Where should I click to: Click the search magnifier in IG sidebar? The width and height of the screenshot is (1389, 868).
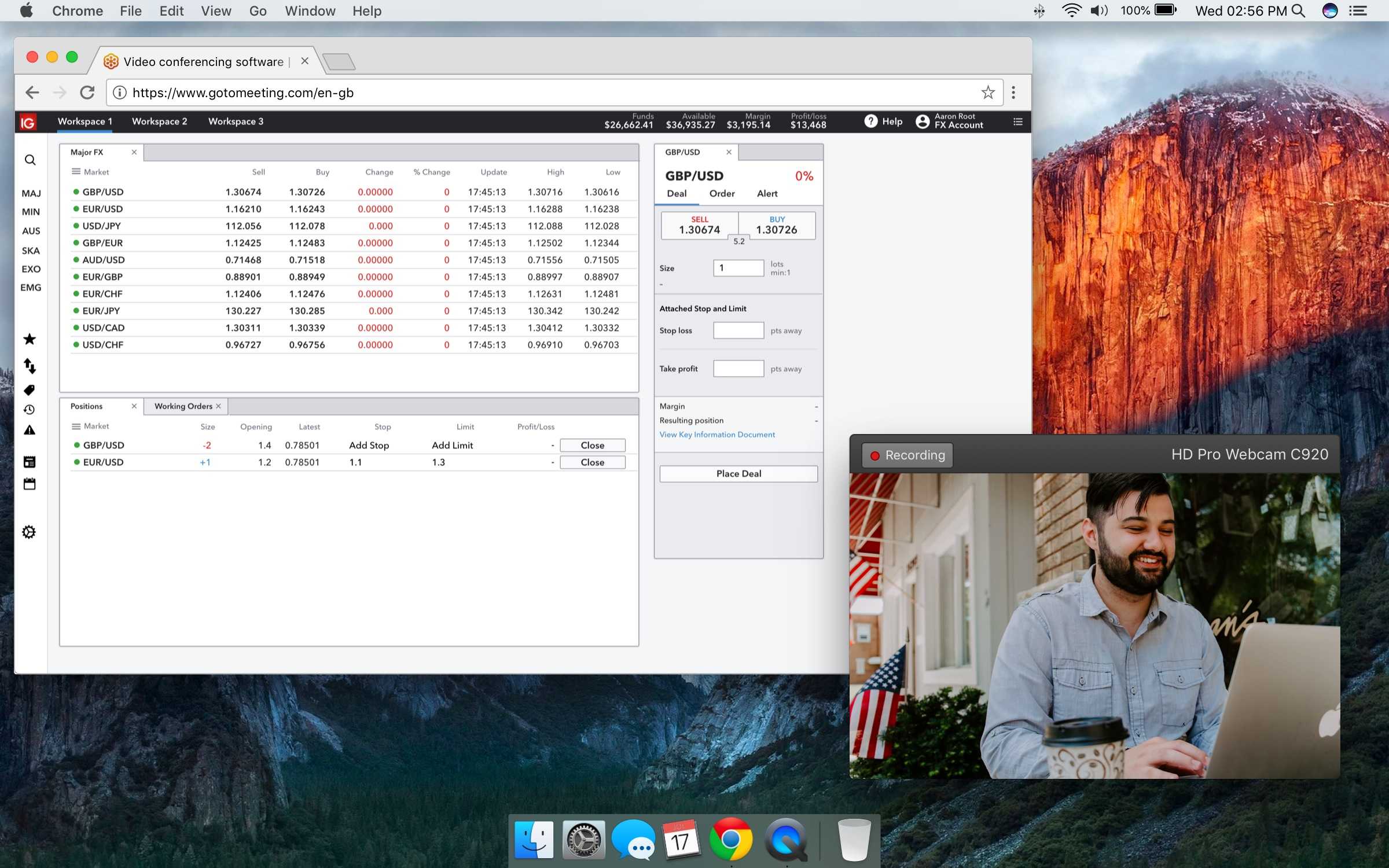30,160
